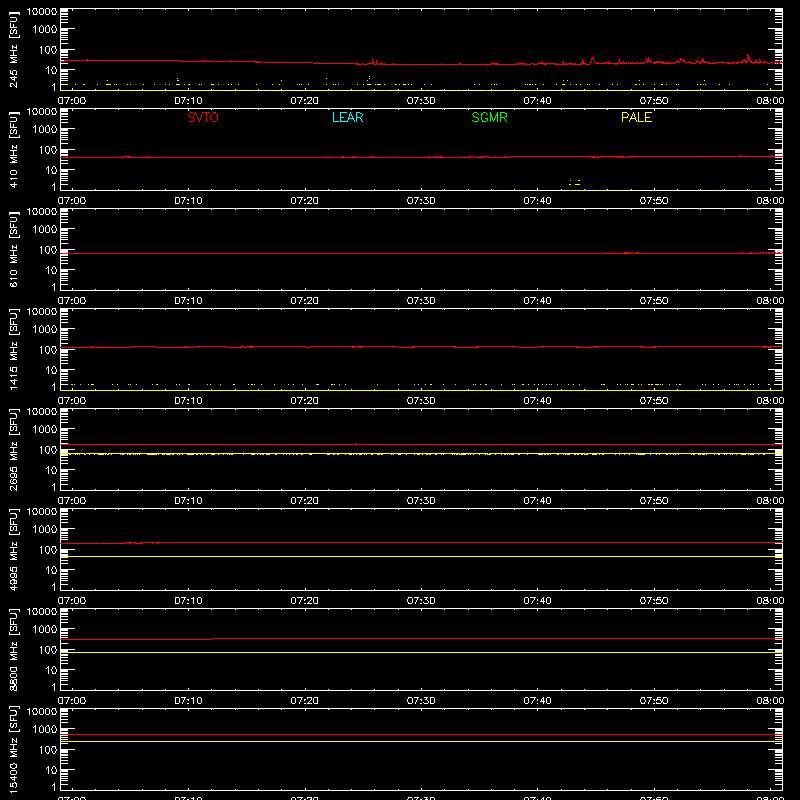Click 07:10 label under 1415 MHz panel
The image size is (800, 800).
click(x=188, y=401)
